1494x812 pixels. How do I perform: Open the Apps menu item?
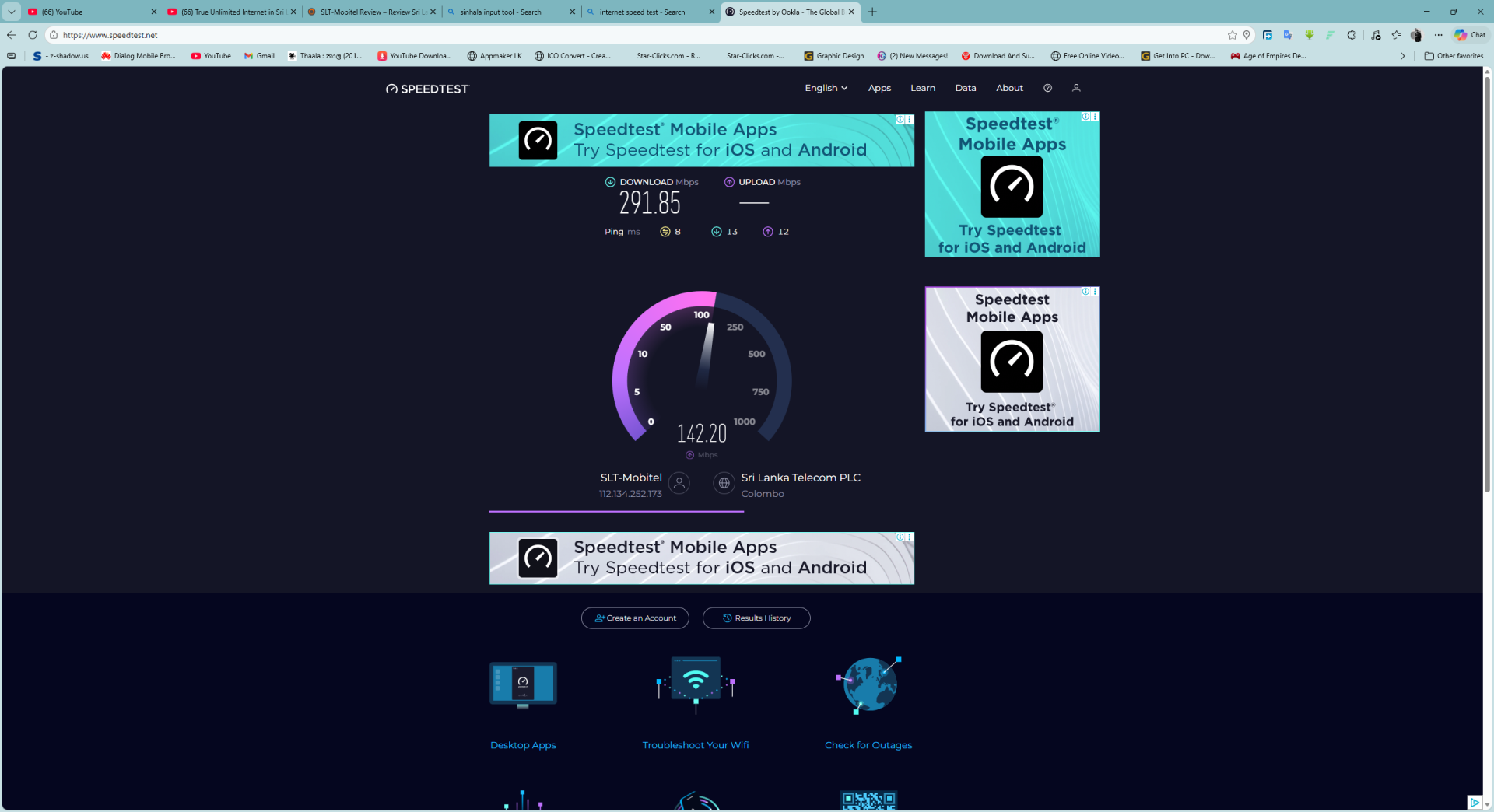879,88
